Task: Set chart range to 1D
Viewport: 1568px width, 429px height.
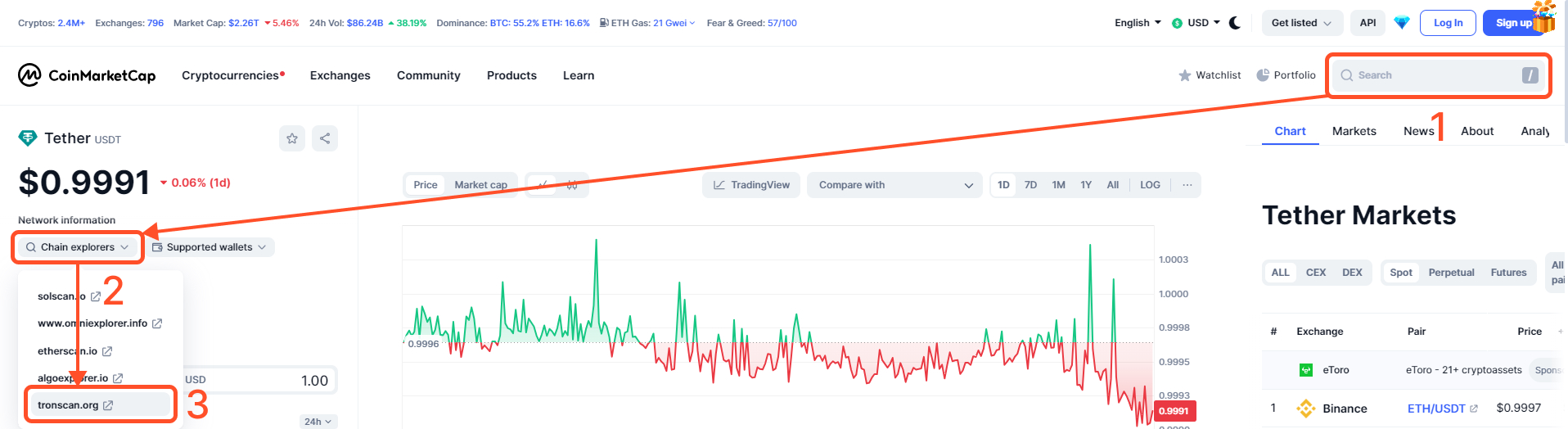Action: 1003,185
